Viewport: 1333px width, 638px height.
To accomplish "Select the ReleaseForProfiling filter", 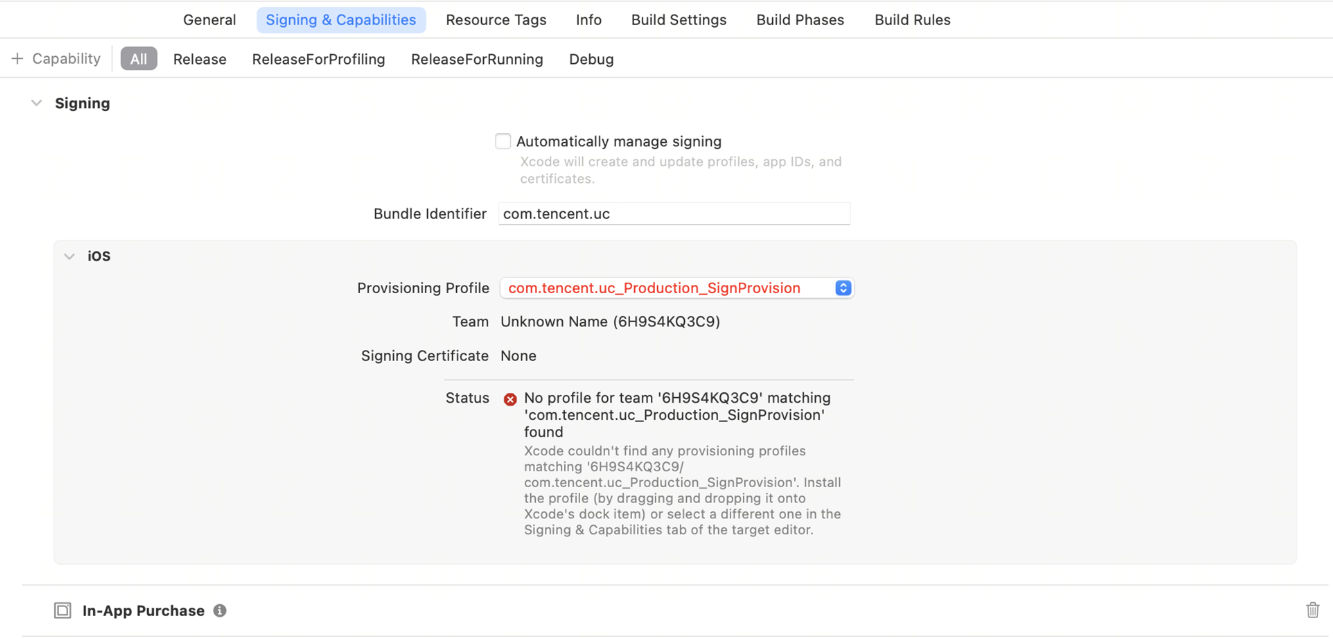I will pos(318,58).
